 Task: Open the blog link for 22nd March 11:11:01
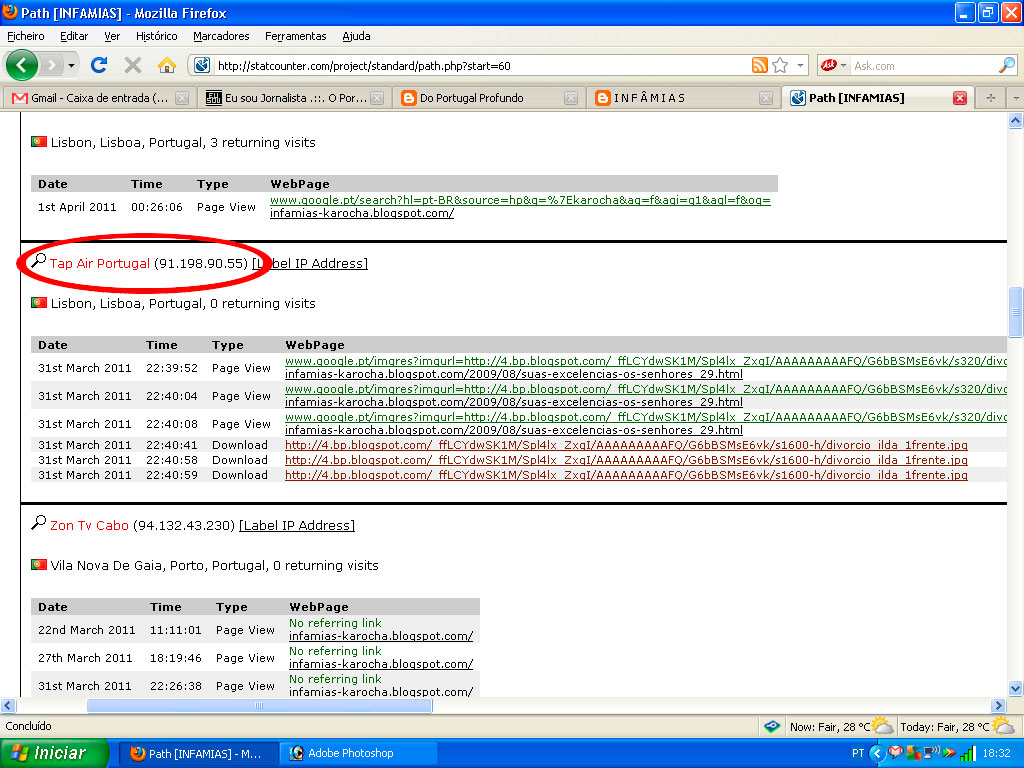[x=381, y=636]
